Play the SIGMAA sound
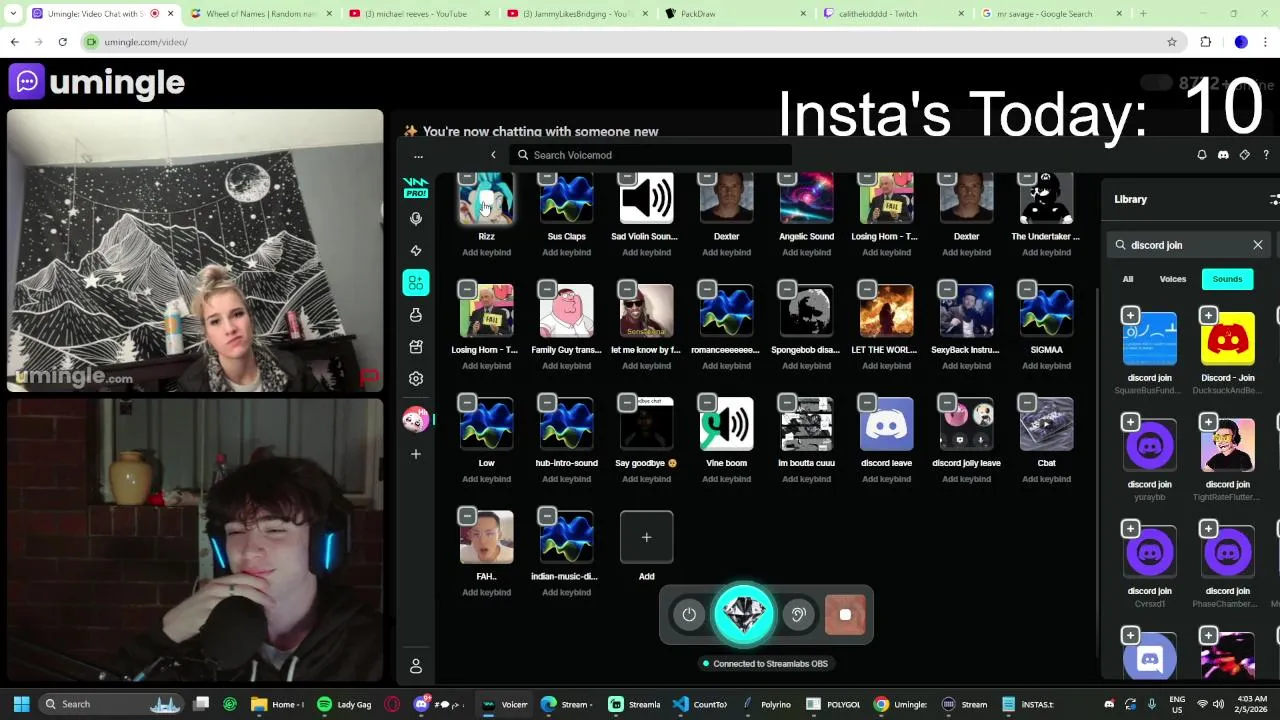The height and width of the screenshot is (720, 1280). click(x=1046, y=311)
